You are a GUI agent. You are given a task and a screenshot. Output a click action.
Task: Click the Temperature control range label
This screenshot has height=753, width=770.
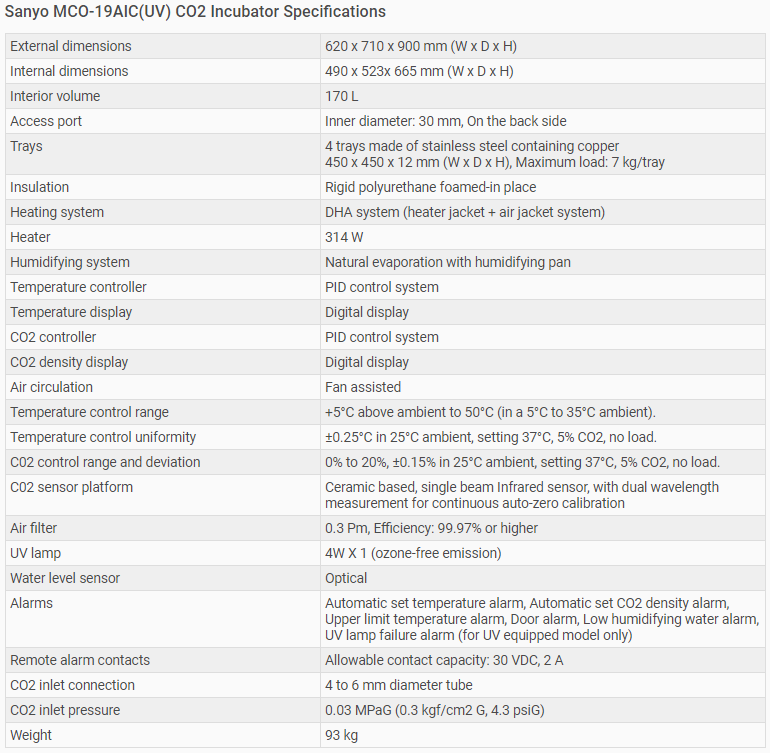click(x=89, y=412)
